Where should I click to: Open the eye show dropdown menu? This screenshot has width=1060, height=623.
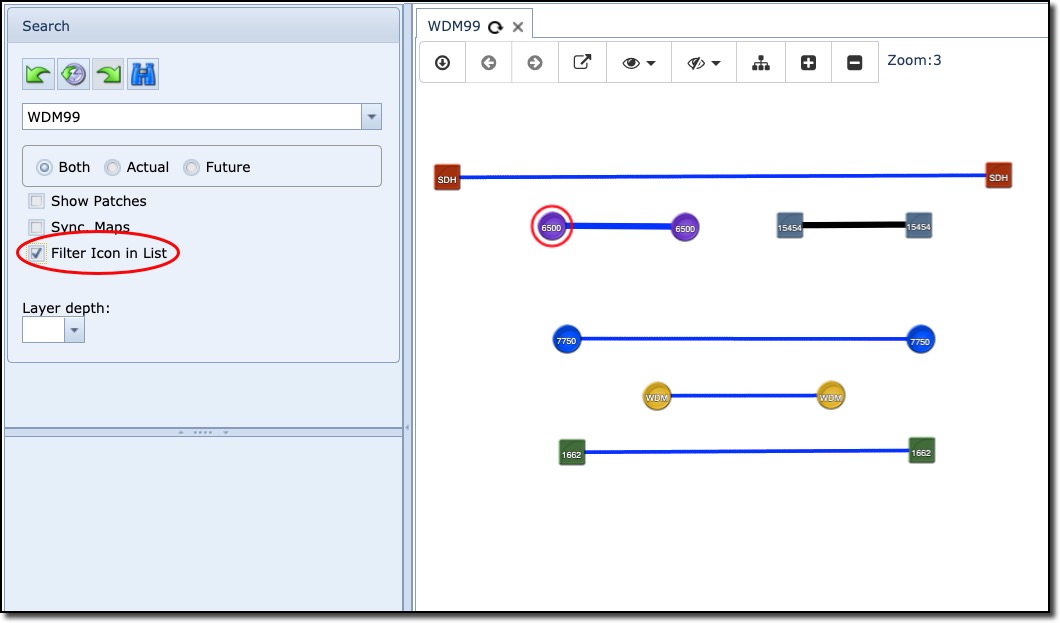click(639, 63)
